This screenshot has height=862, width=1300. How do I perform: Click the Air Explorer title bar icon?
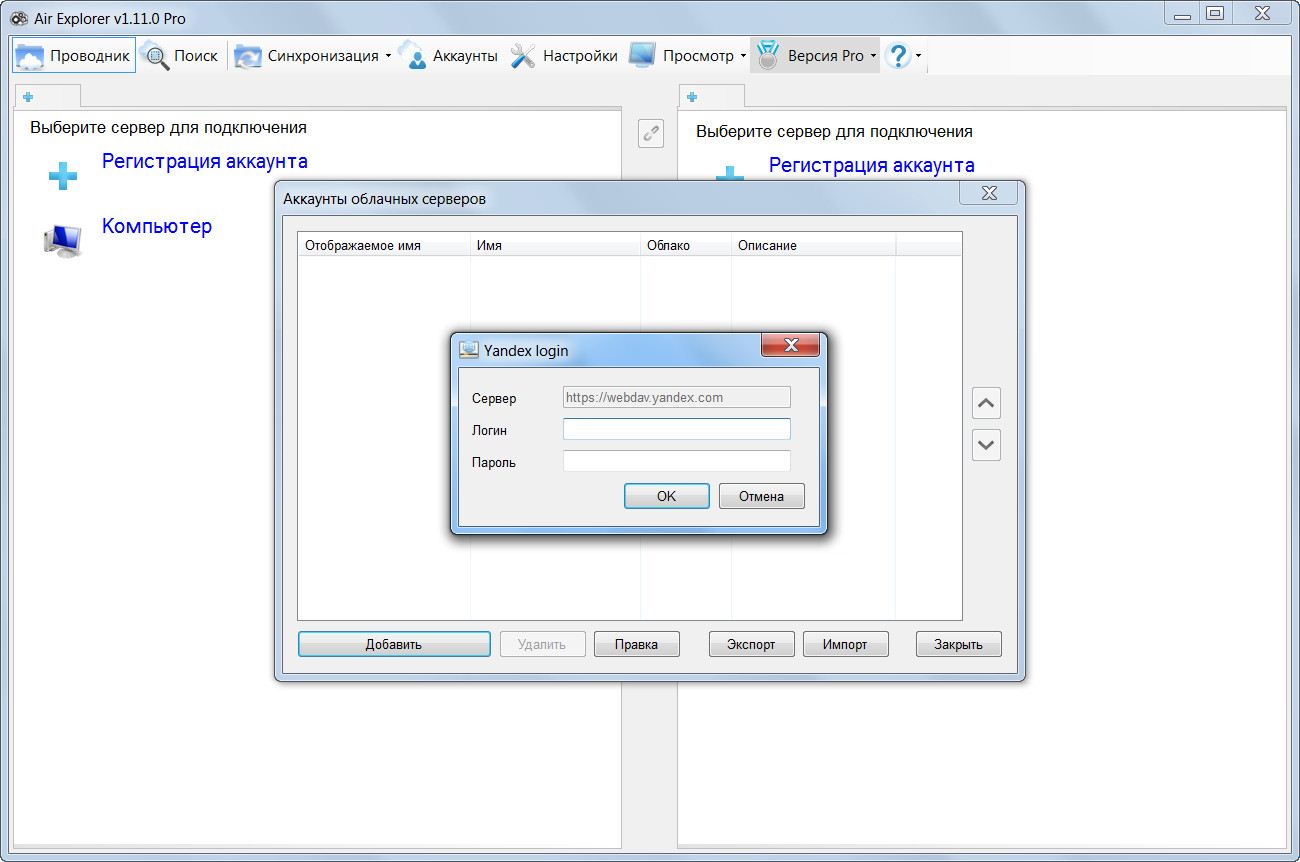[19, 18]
